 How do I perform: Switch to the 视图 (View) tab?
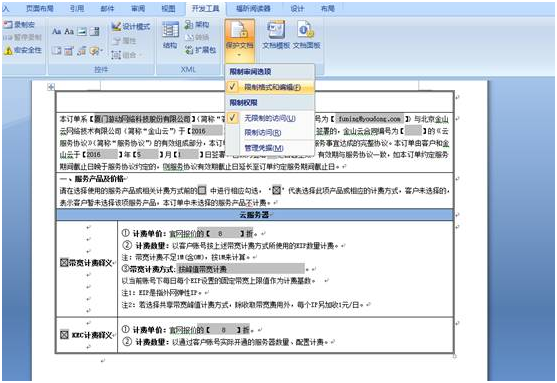tap(168, 9)
